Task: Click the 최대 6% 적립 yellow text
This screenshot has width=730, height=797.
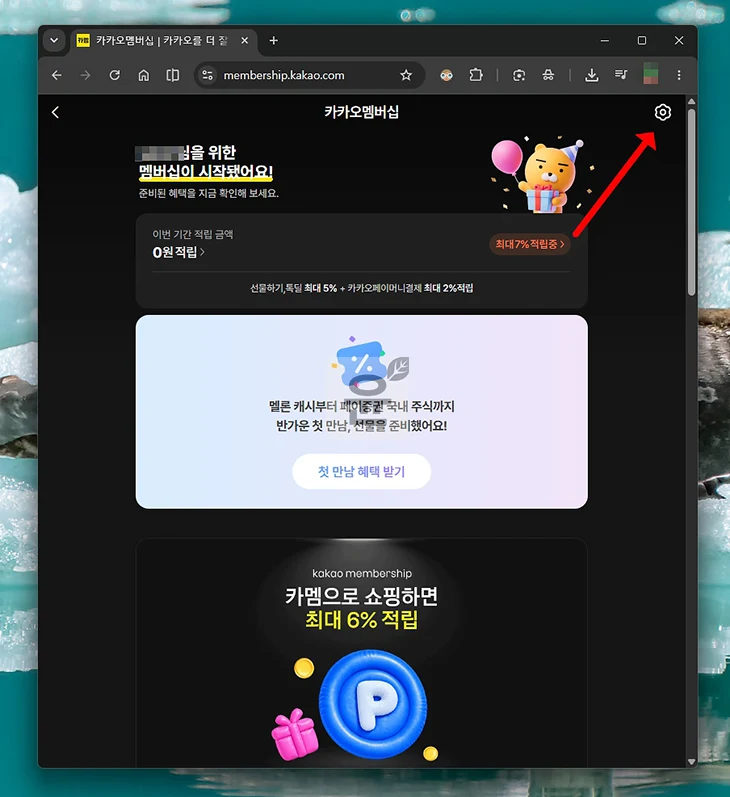Action: coord(361,620)
